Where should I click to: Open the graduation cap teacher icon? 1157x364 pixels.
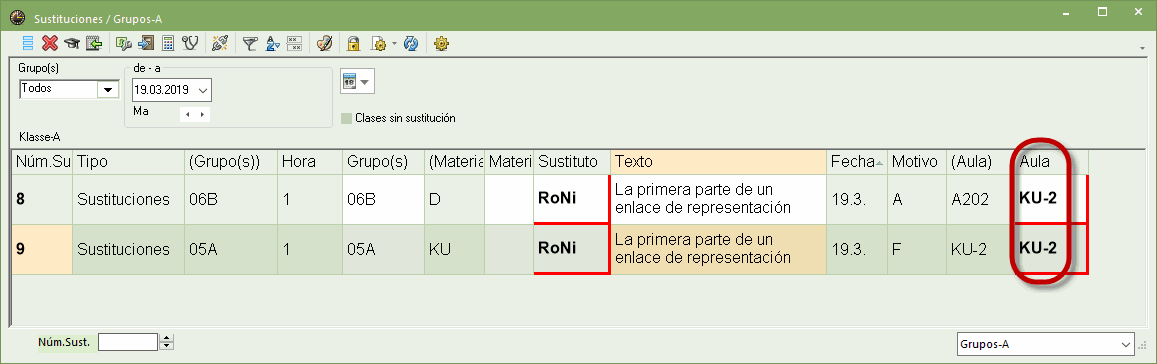click(x=72, y=44)
